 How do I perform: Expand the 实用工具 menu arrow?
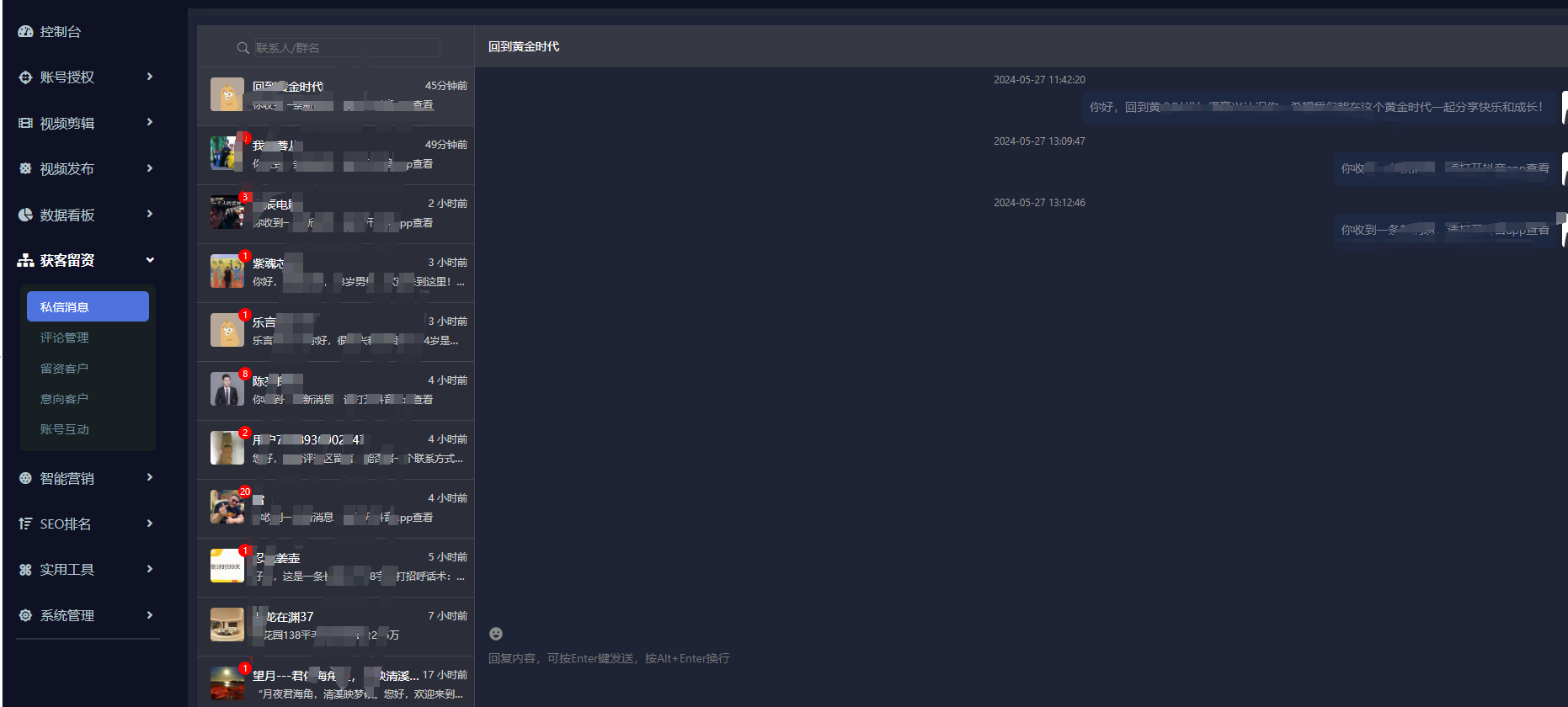tap(150, 569)
